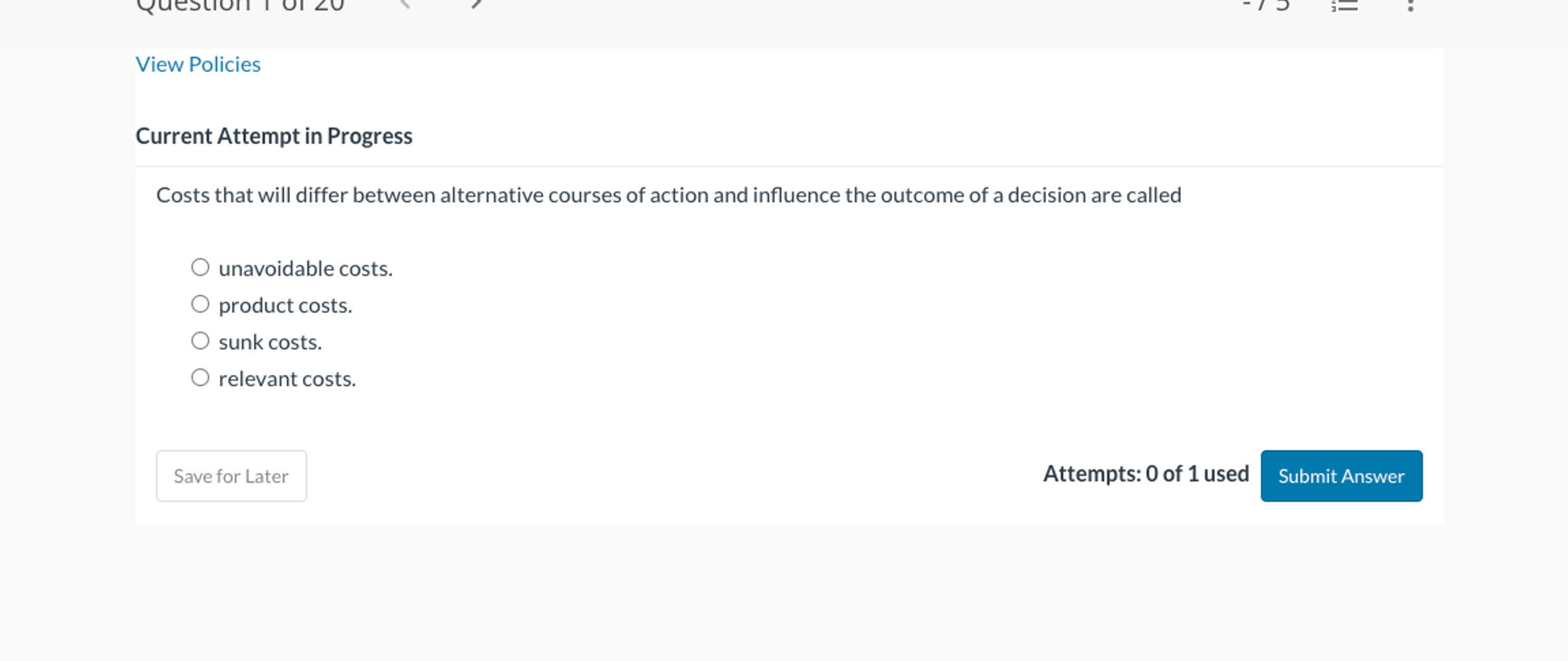The height and width of the screenshot is (661, 1568).
Task: Click the question text about alternative courses
Action: pyautogui.click(x=669, y=195)
